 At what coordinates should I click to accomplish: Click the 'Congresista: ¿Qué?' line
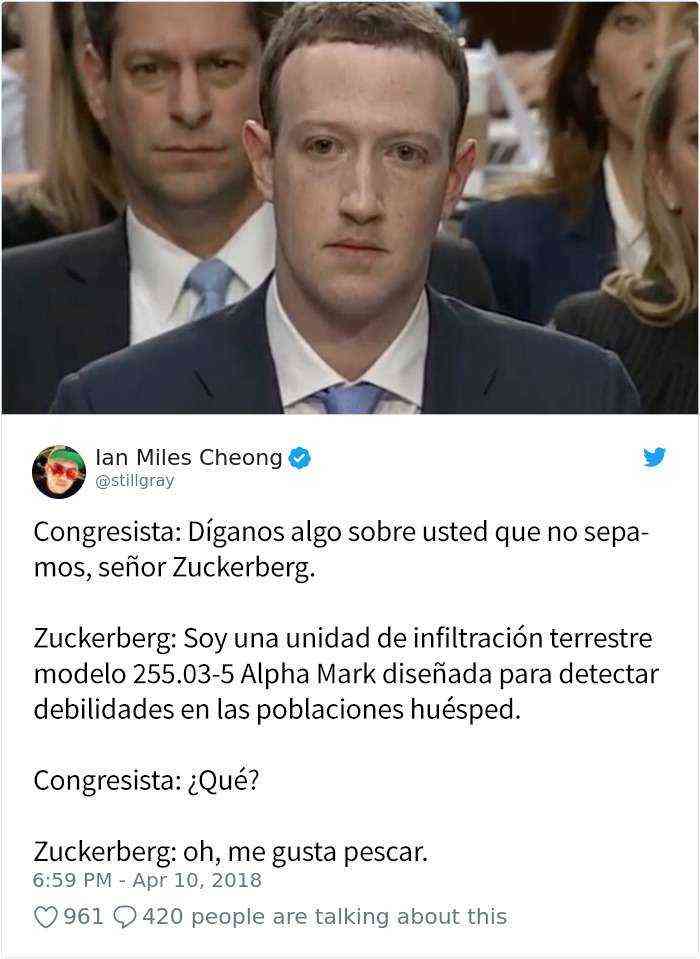click(x=147, y=780)
